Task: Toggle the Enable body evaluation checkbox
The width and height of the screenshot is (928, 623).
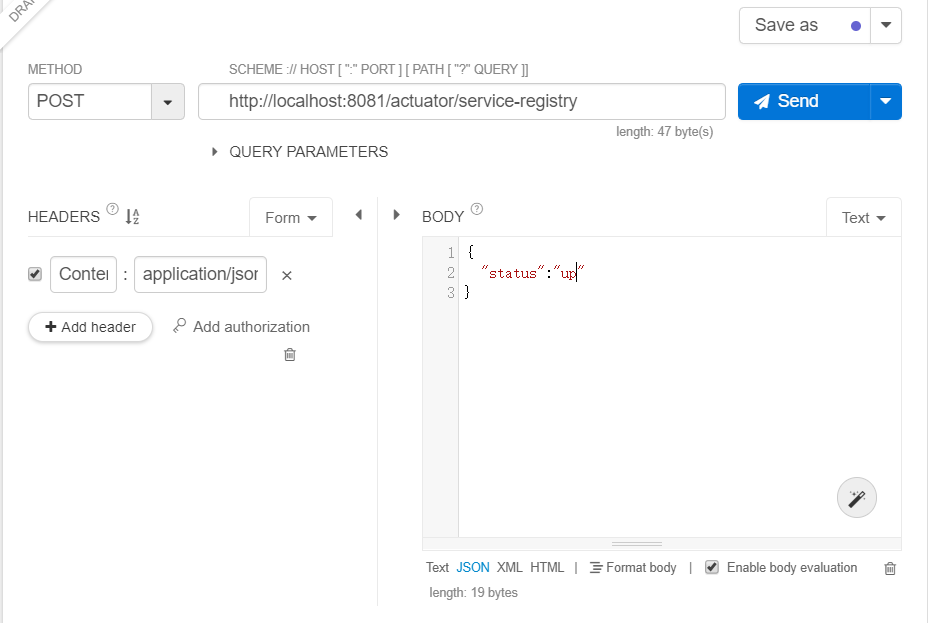Action: click(x=712, y=567)
